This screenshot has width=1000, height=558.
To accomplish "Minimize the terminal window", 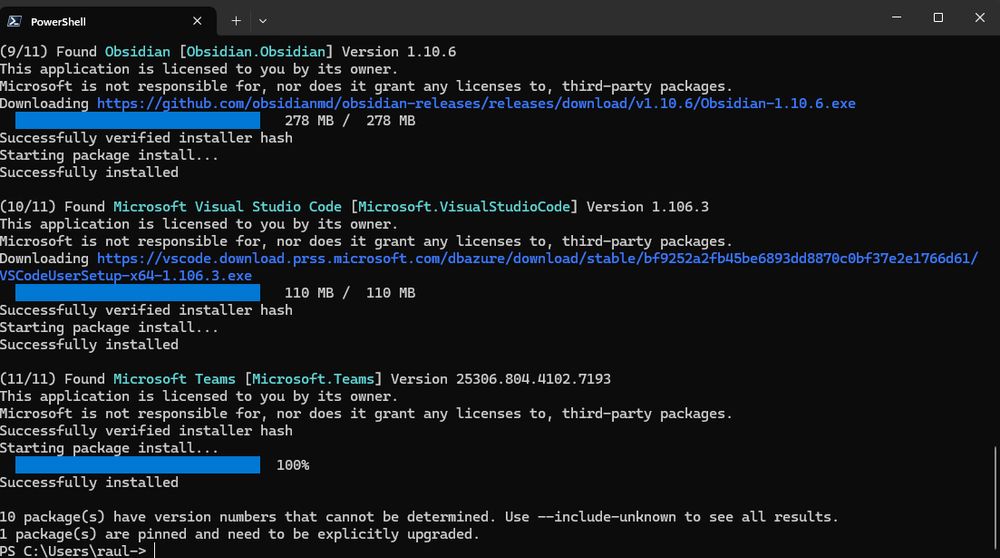I will [897, 17].
